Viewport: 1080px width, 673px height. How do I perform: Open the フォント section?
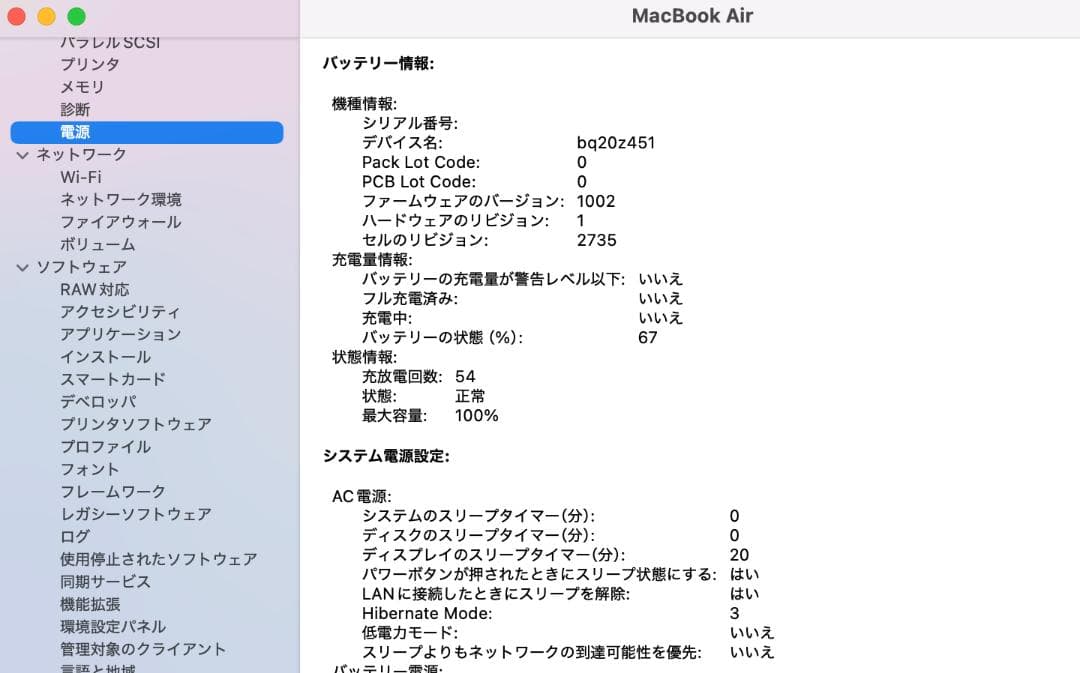point(89,469)
